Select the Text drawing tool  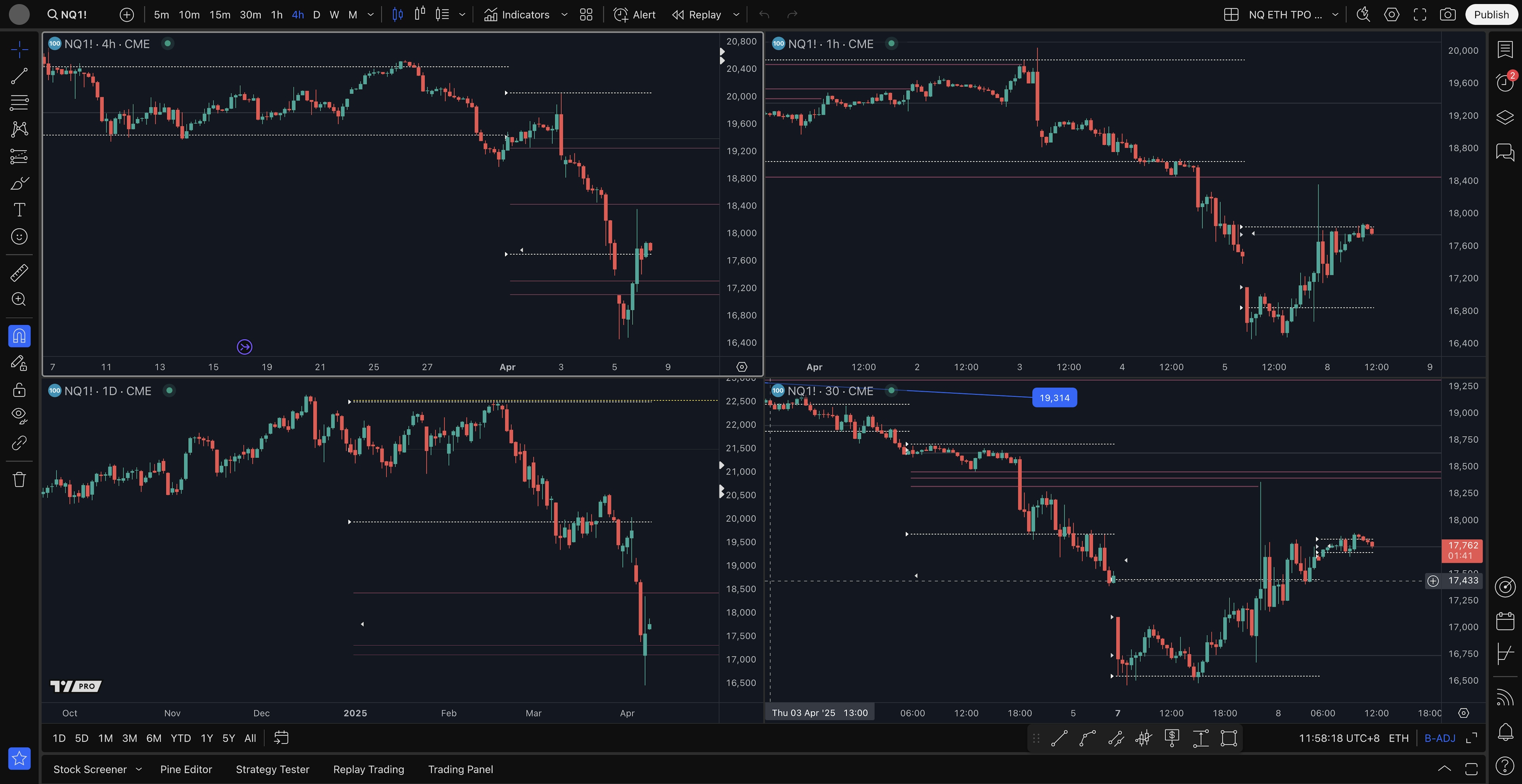tap(19, 210)
